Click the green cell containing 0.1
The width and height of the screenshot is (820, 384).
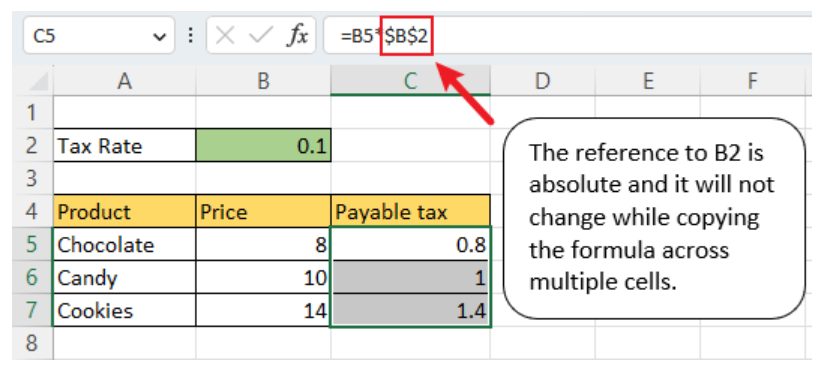point(263,145)
